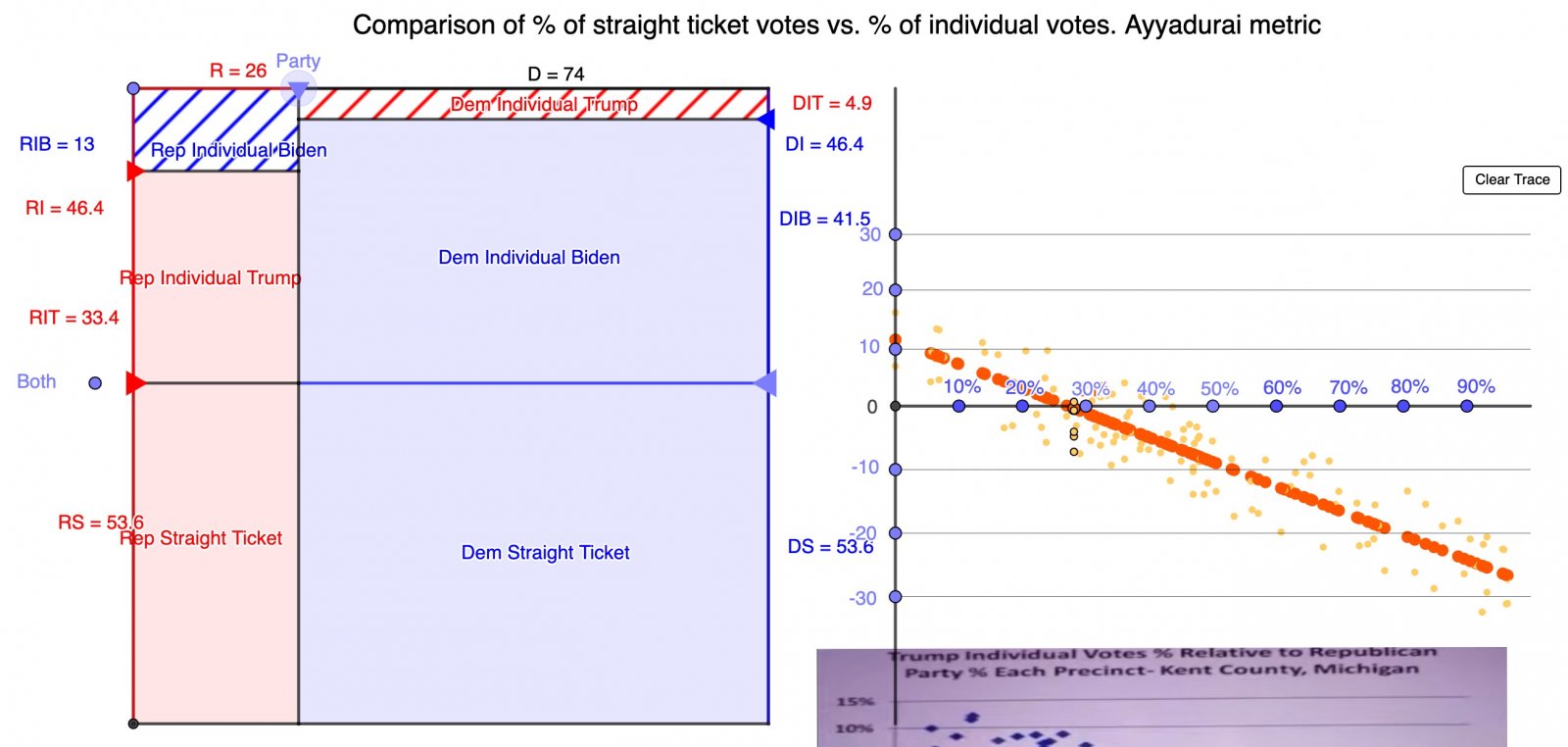Click the y-axis point at -30

click(895, 596)
